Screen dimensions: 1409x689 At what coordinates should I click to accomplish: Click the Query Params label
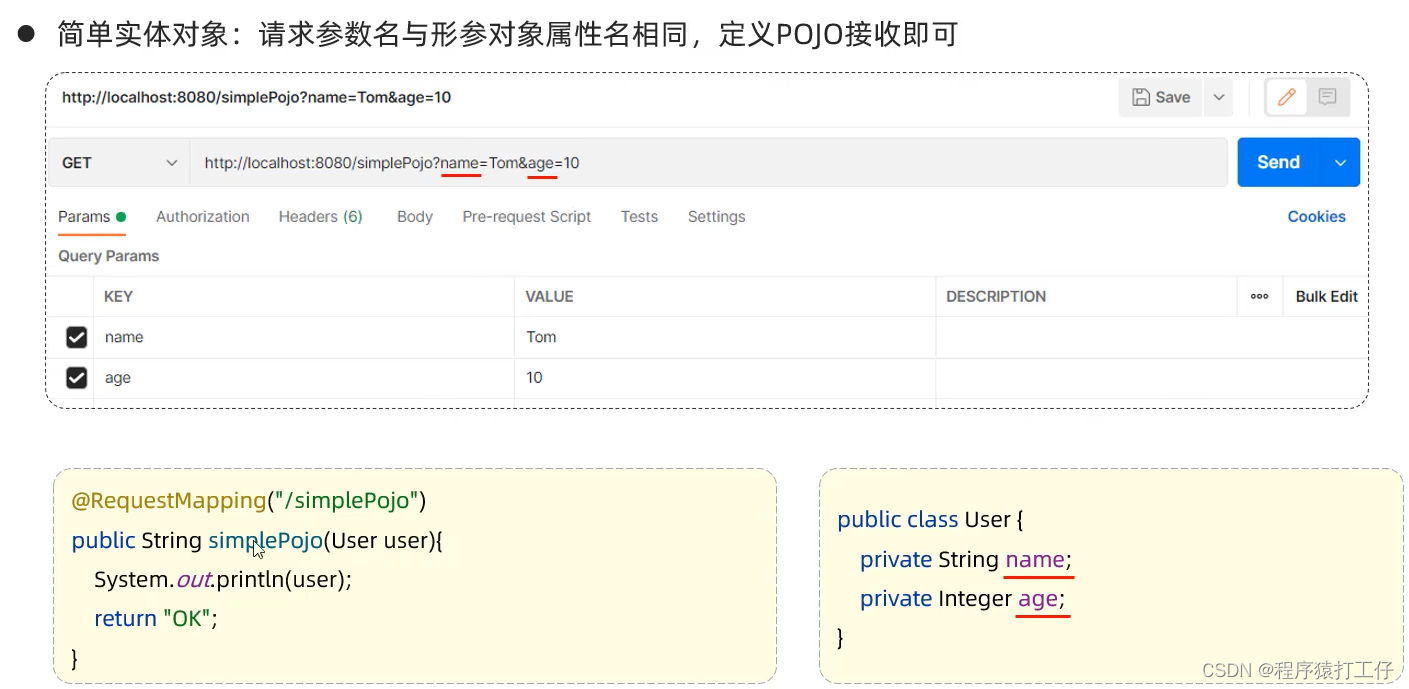coord(108,256)
